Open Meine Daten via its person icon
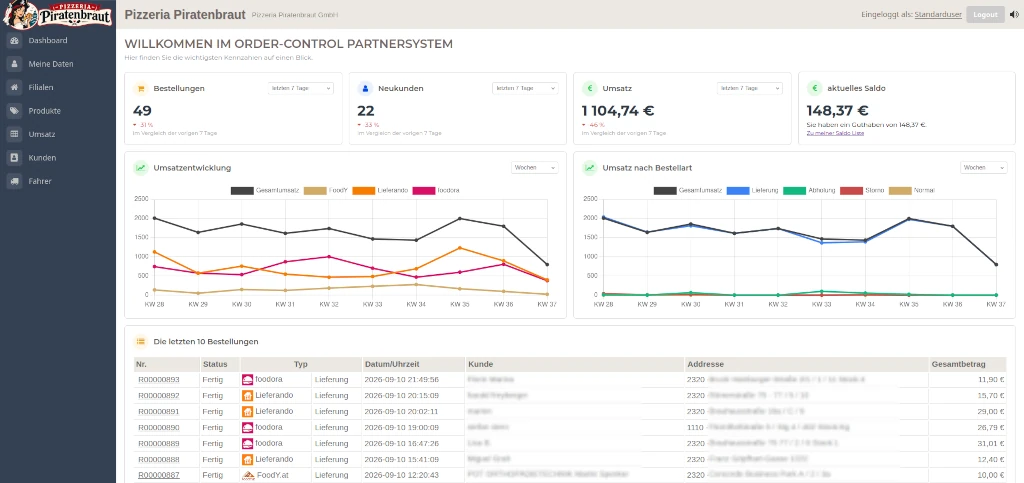1024x483 pixels. click(14, 64)
